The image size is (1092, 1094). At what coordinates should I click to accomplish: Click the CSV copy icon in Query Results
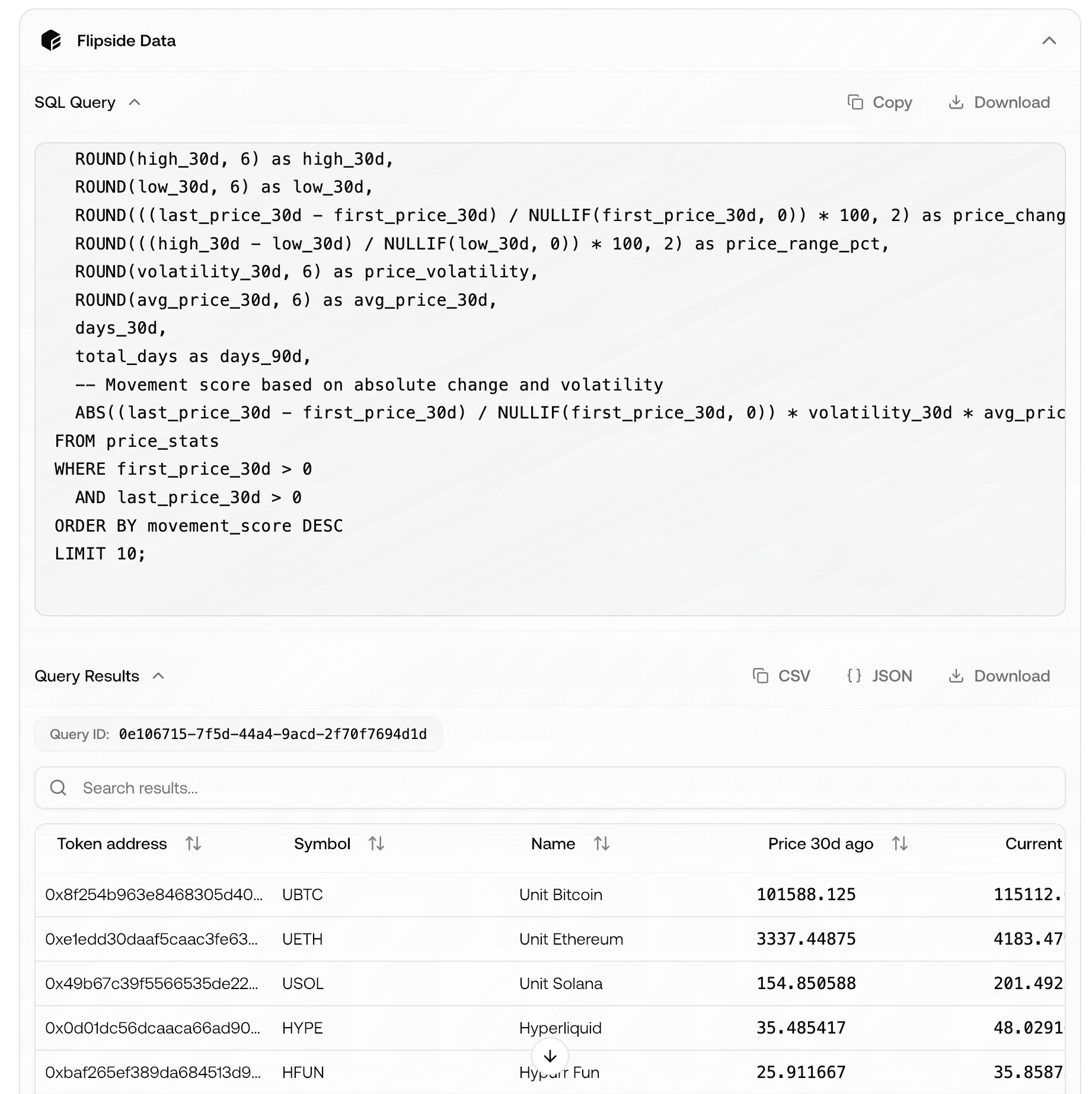click(761, 676)
